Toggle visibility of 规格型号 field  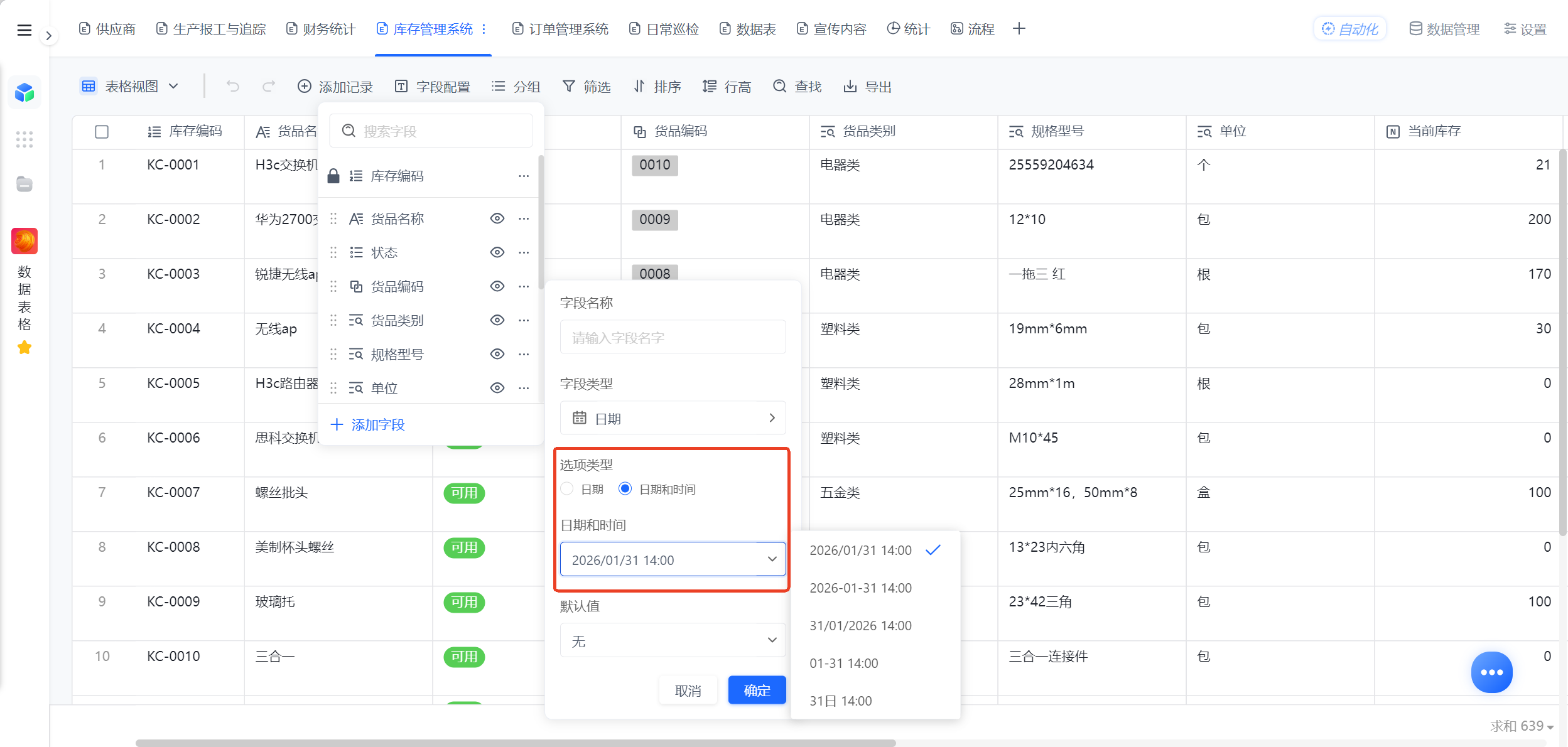(x=497, y=354)
